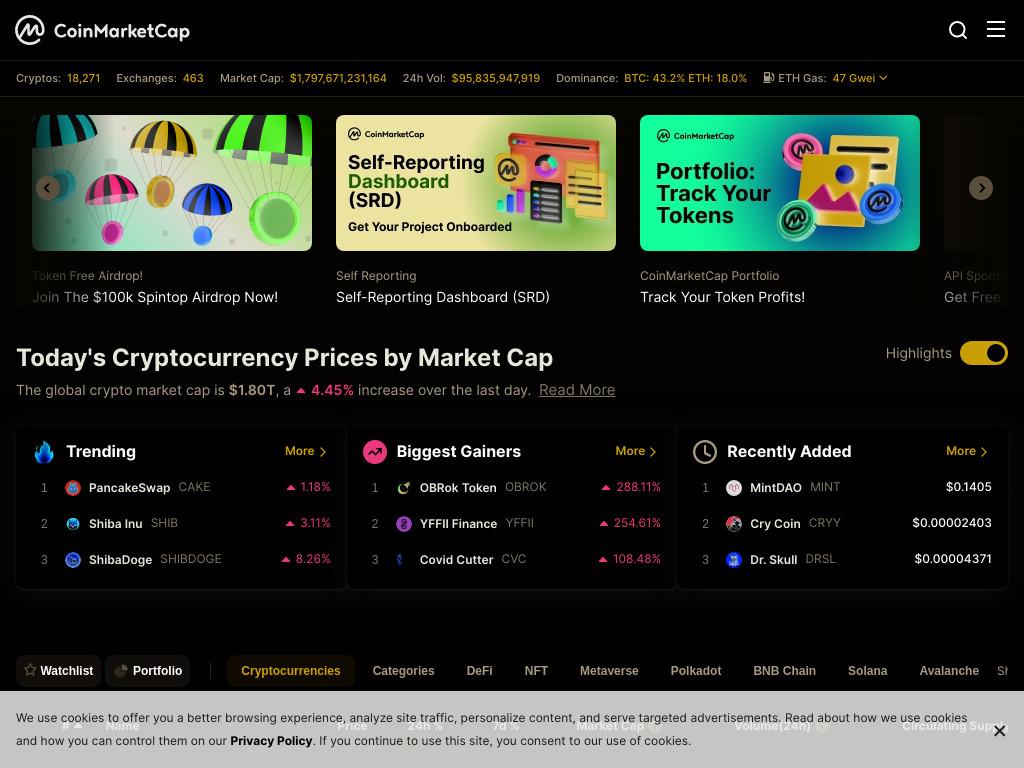Image resolution: width=1024 pixels, height=768 pixels.
Task: Switch to the DeFi tab
Action: click(479, 671)
